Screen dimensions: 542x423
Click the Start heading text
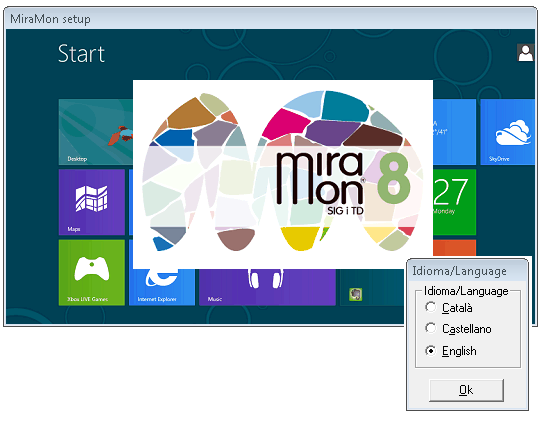point(81,54)
